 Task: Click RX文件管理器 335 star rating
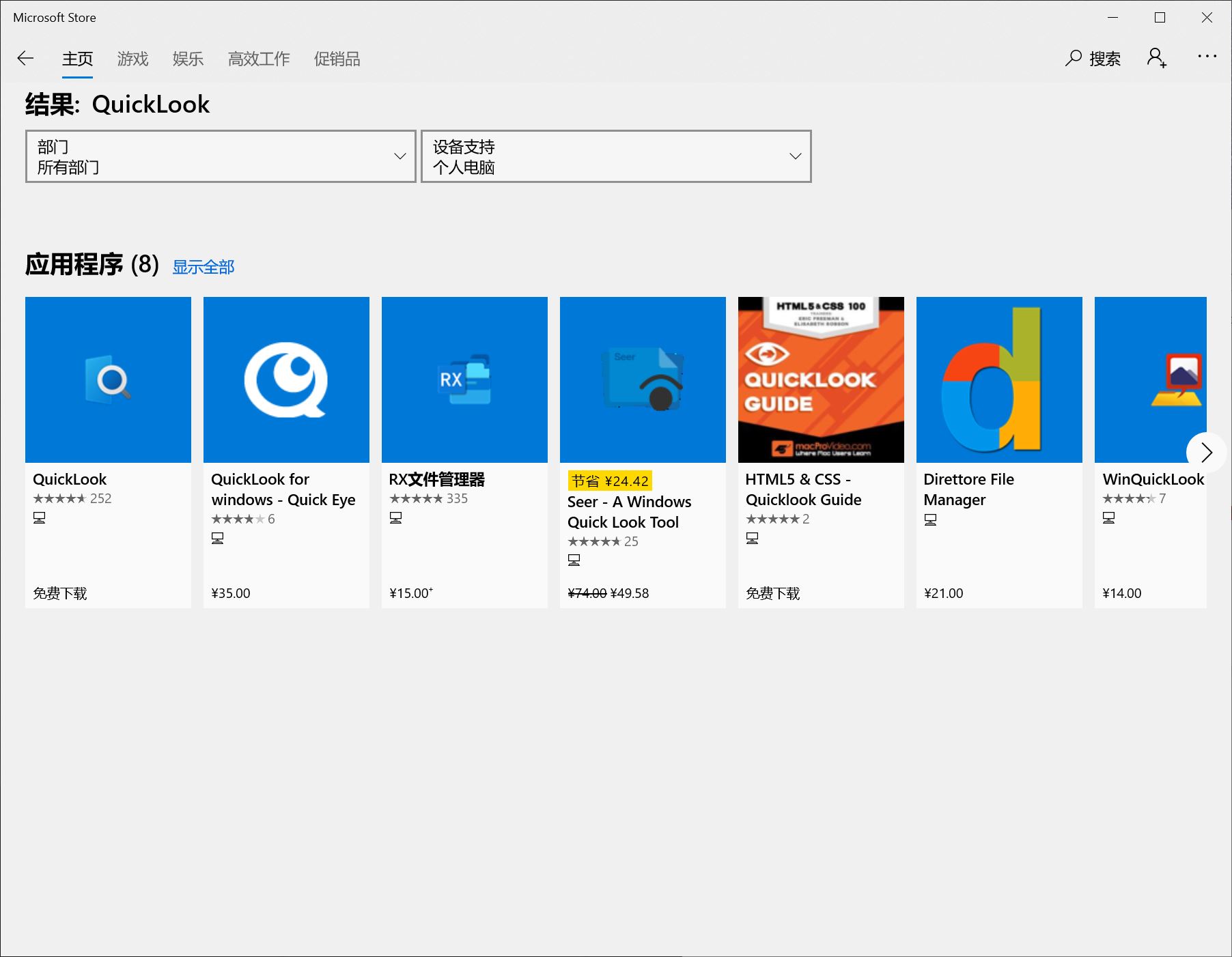pyautogui.click(x=429, y=498)
